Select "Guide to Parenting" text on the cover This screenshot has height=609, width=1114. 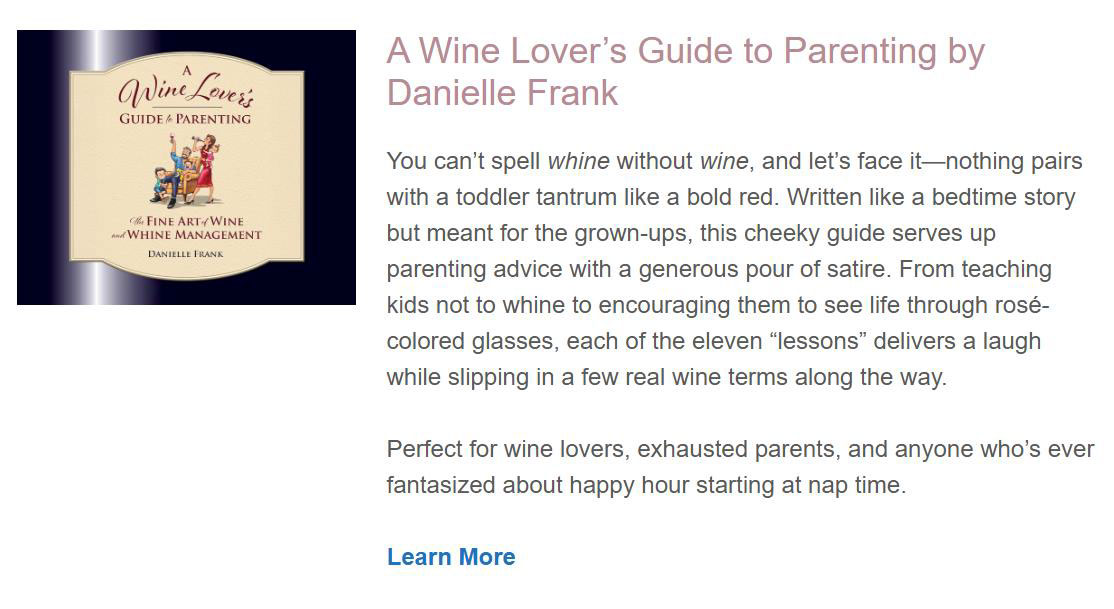coord(185,119)
